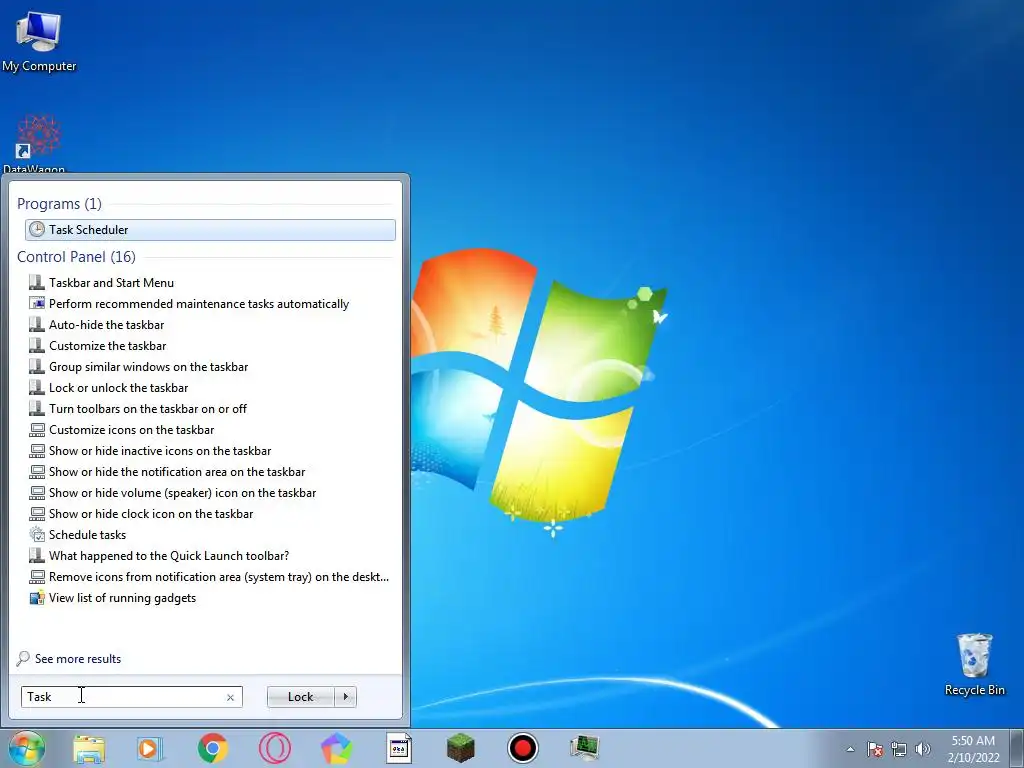Open Windows Explorer from the taskbar

[x=89, y=748]
